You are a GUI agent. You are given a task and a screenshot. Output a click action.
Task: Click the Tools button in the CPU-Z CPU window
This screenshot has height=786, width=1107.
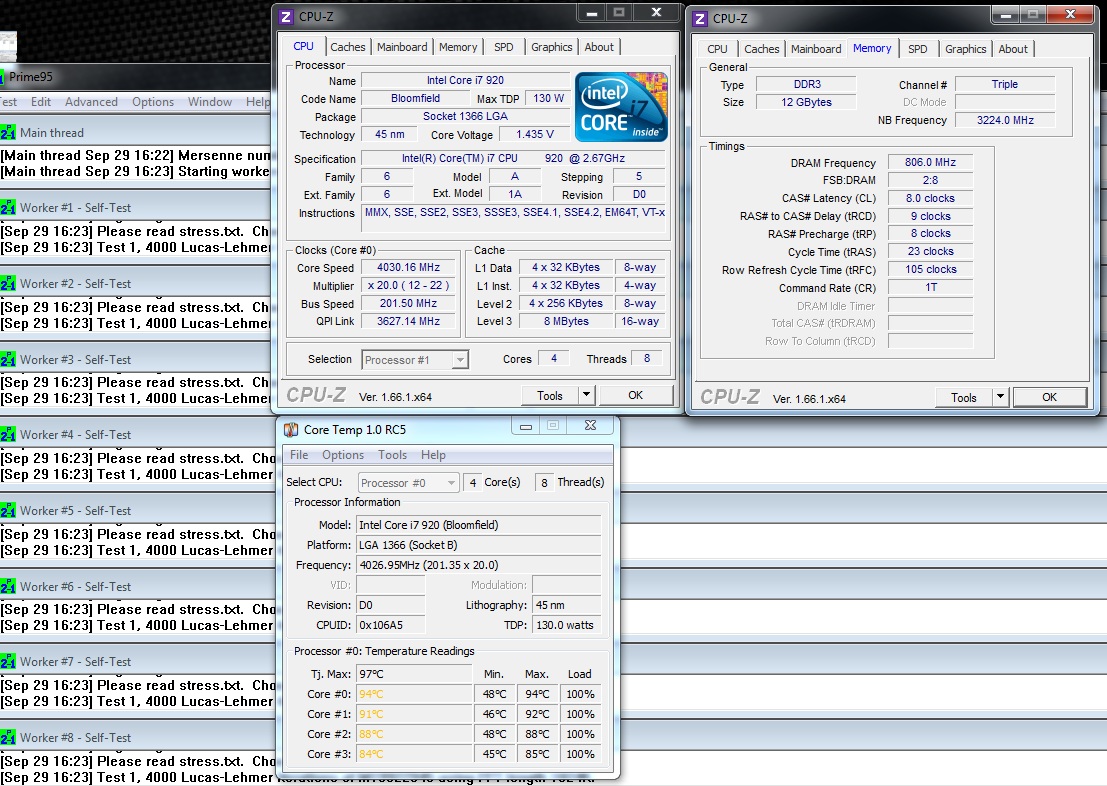(550, 395)
